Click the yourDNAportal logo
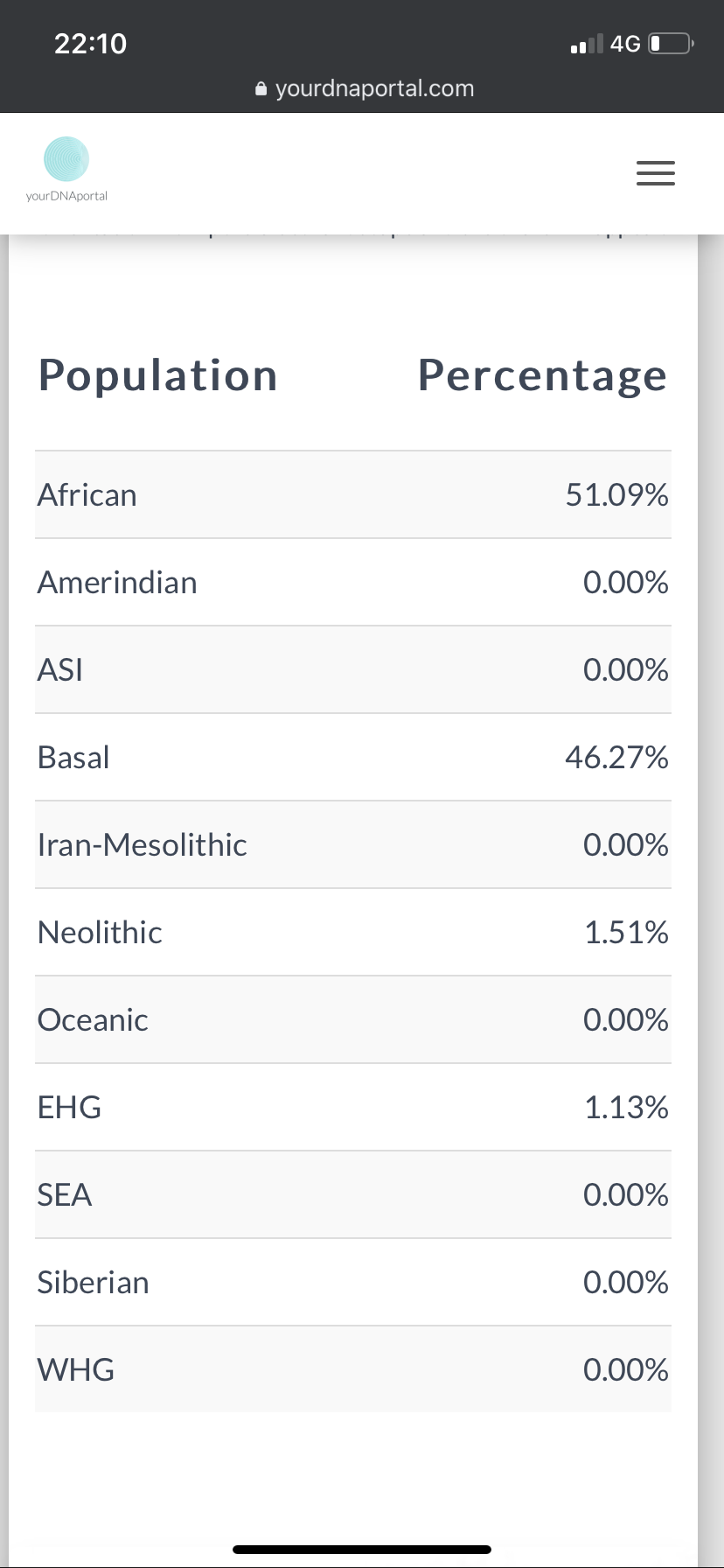Screen dimensions: 724x1568 coord(66,170)
